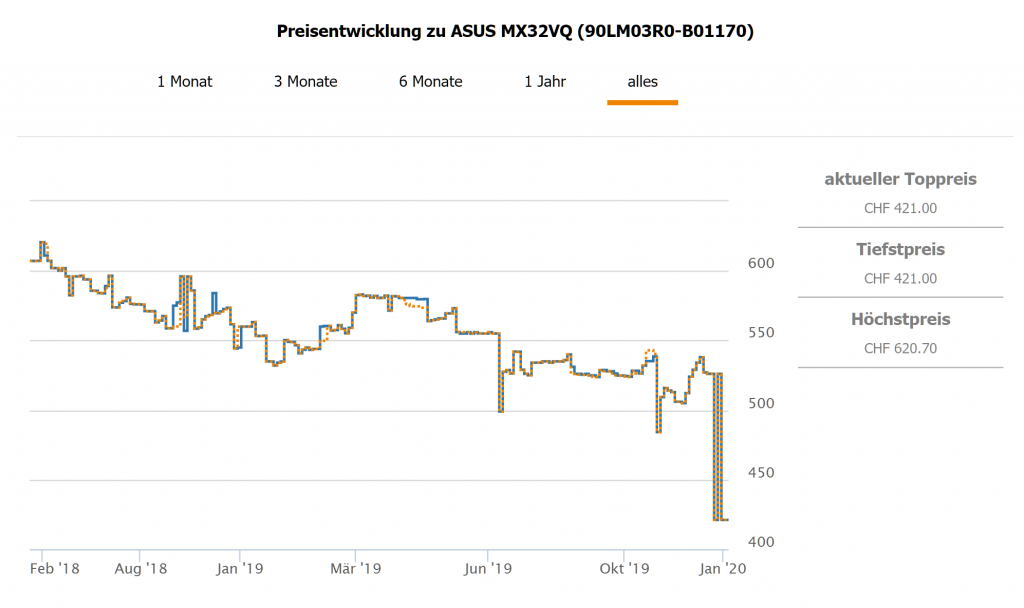Click the CHF 421.00 value under Tiefstpreis
Image resolution: width=1024 pixels, height=608 pixels.
900,278
